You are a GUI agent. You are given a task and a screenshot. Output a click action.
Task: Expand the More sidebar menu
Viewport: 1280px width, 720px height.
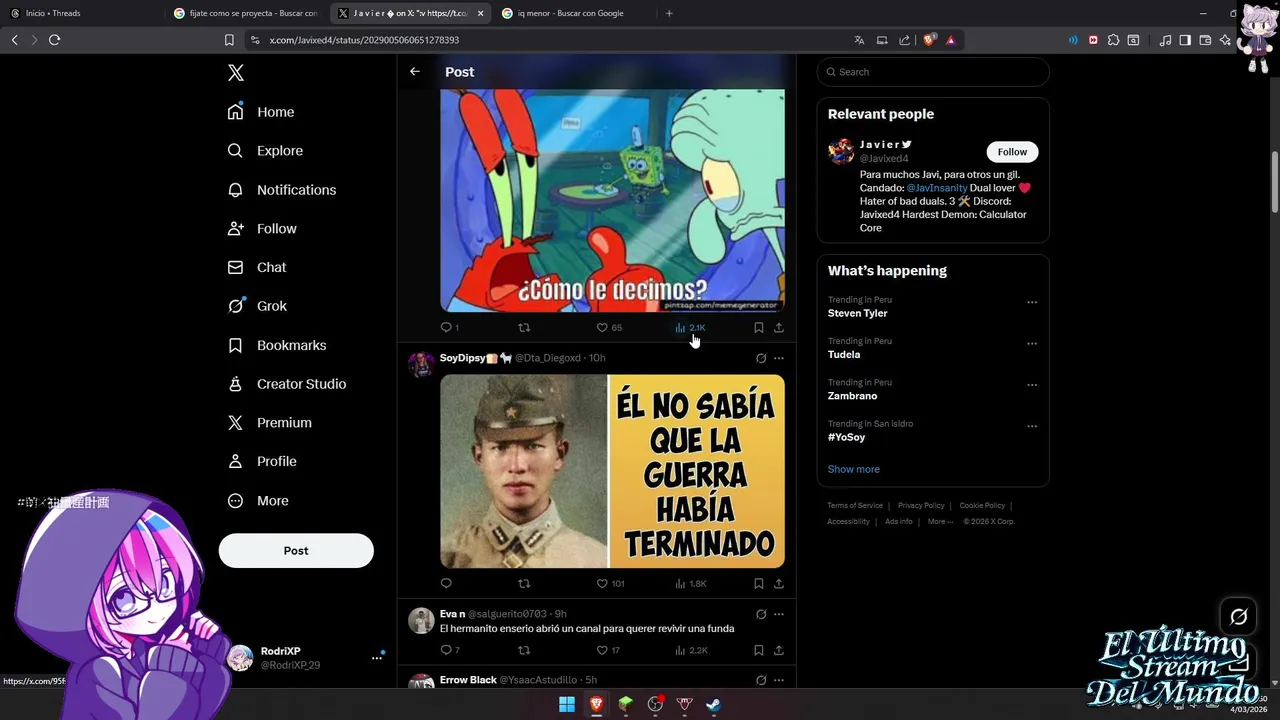258,501
